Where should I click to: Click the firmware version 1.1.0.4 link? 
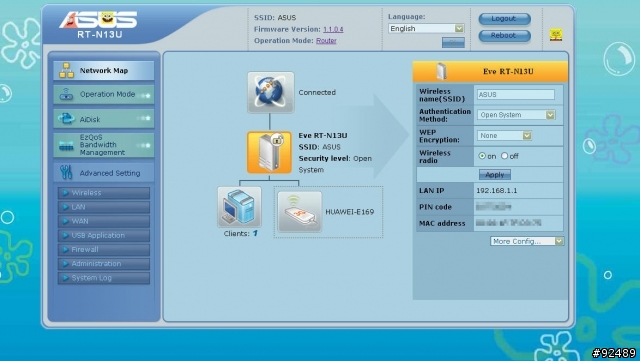[333, 29]
